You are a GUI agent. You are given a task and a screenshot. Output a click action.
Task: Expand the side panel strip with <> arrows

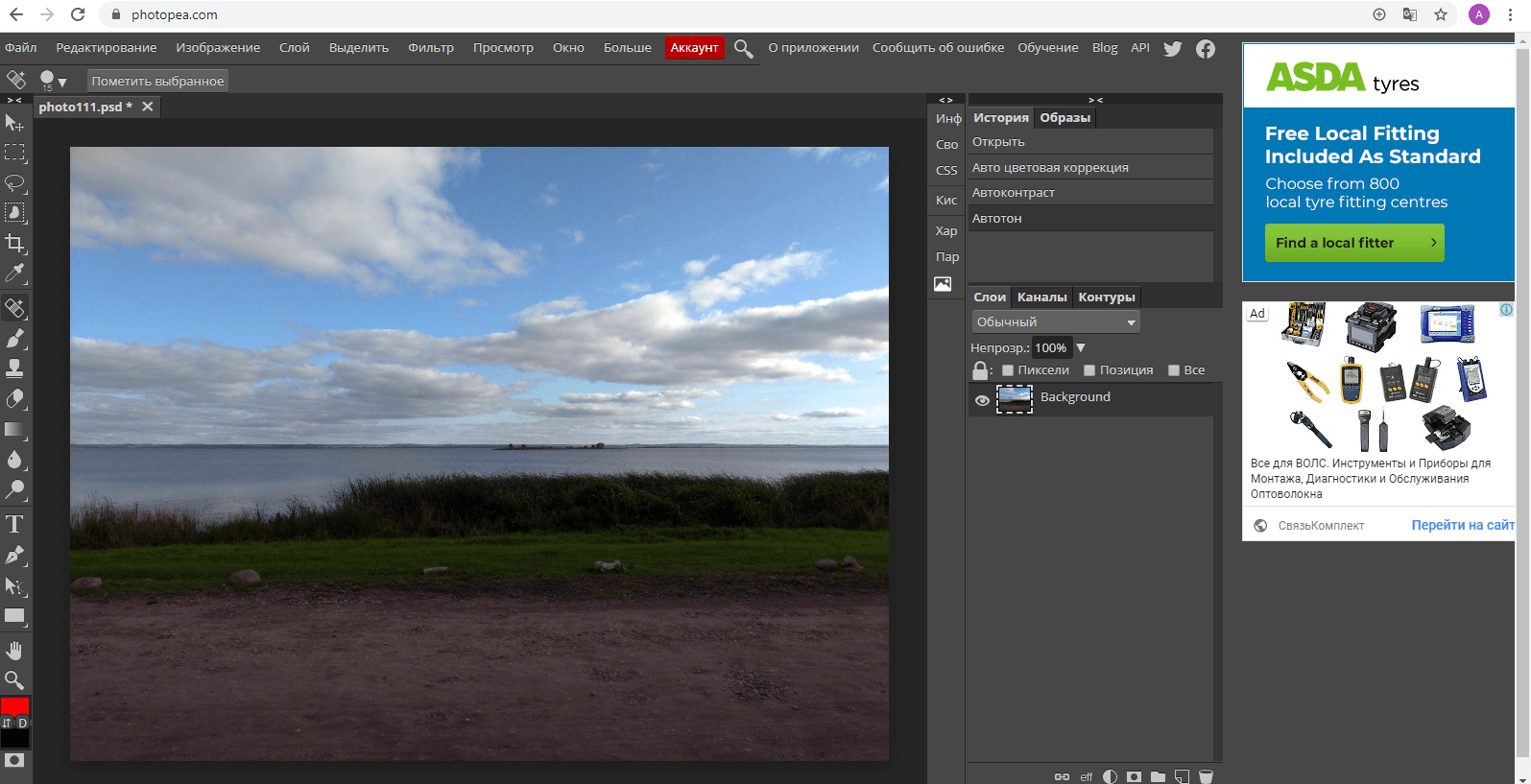(945, 100)
